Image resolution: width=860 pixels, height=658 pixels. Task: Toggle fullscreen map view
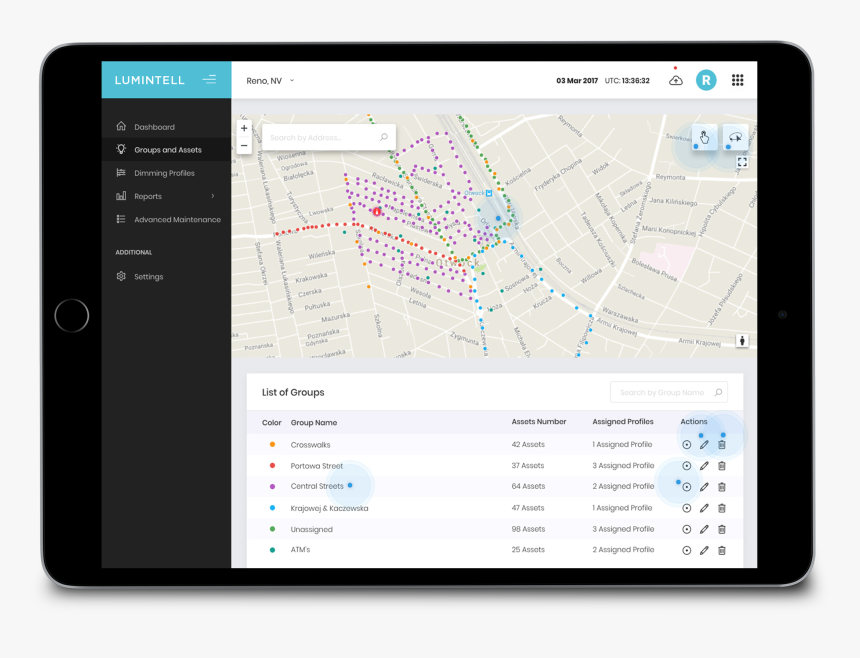click(x=742, y=162)
